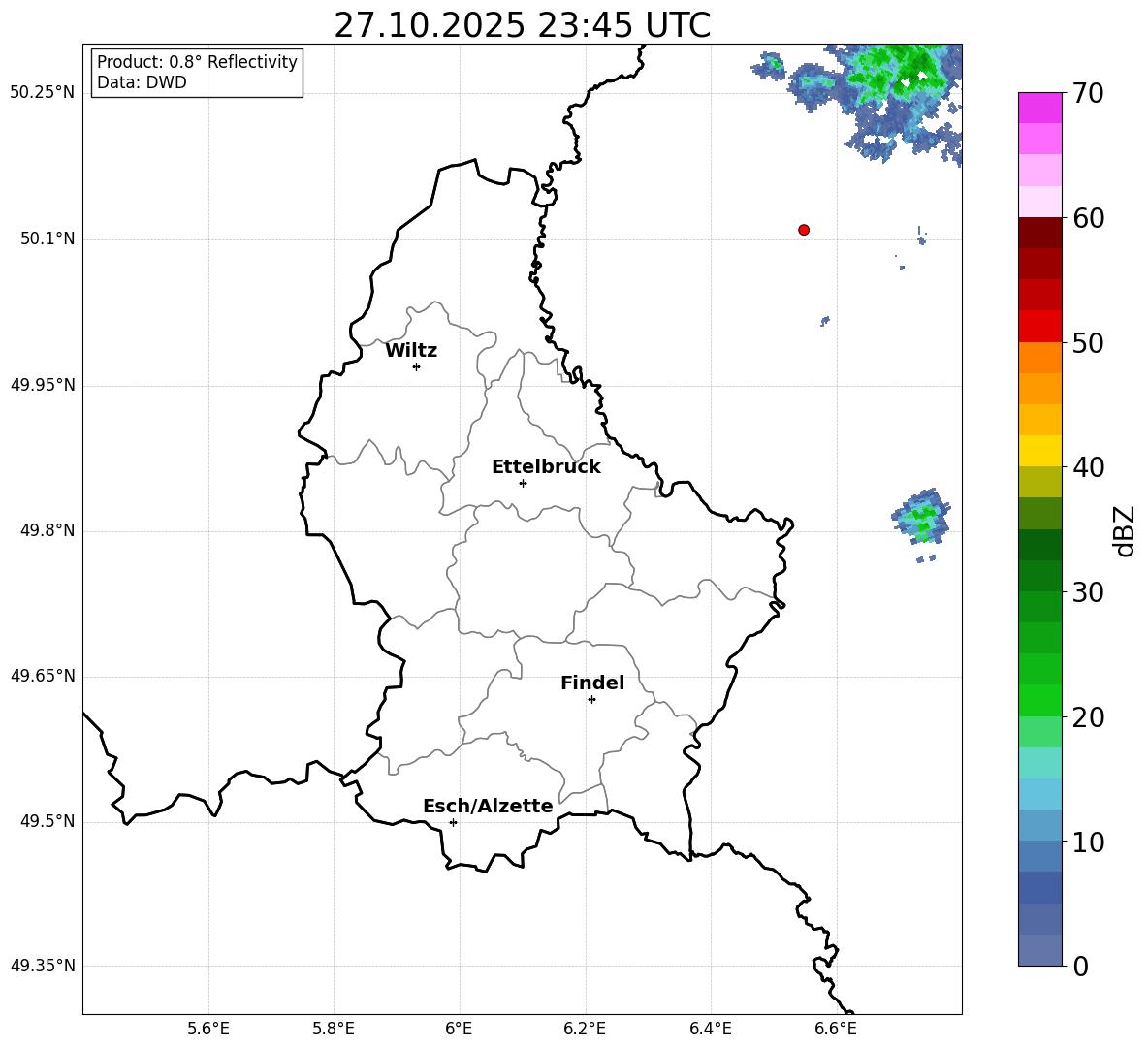The image size is (1148, 1048).
Task: Click the small radar echo cell near 49.8°N
Action: (x=921, y=517)
